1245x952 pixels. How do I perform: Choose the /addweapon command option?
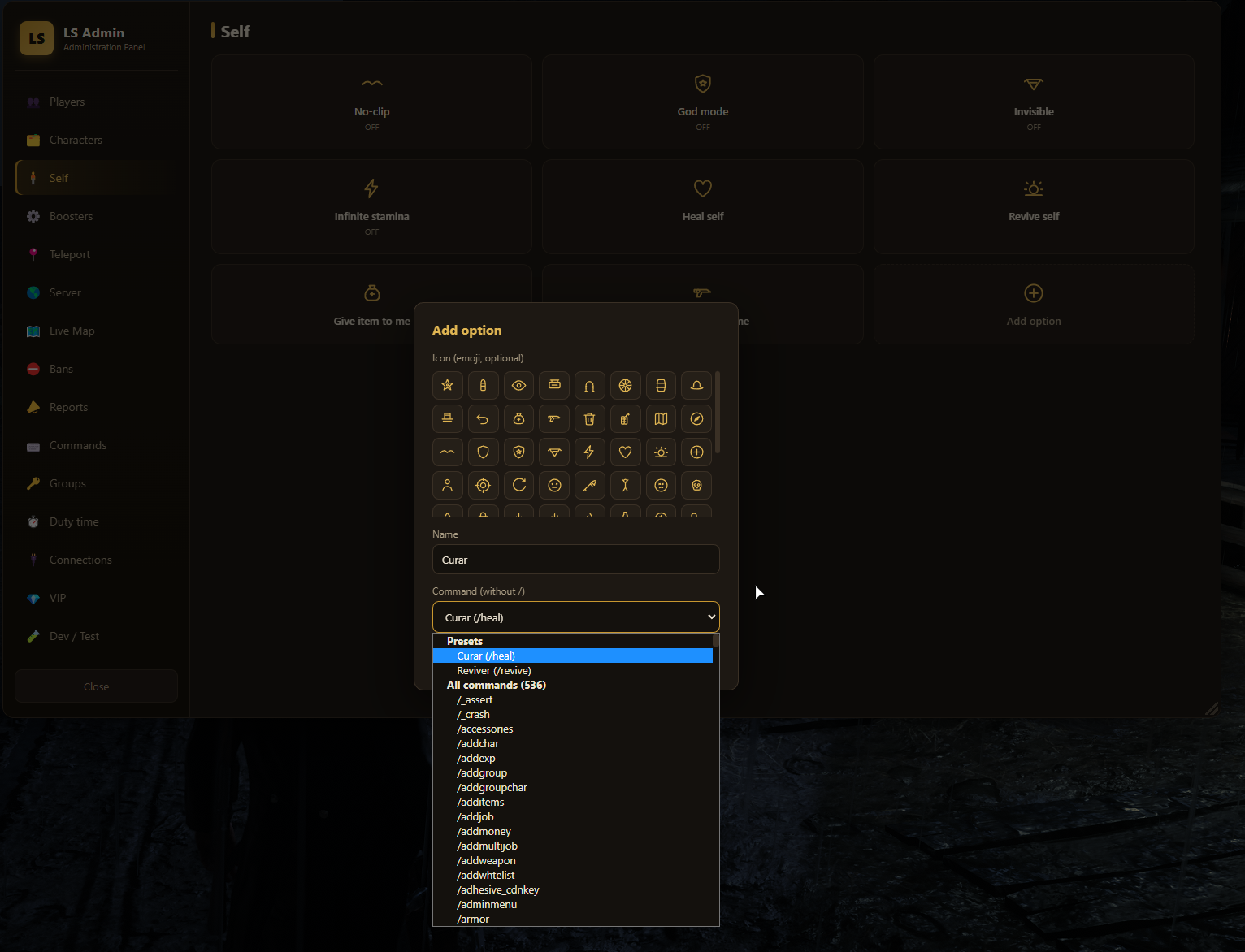point(573,861)
